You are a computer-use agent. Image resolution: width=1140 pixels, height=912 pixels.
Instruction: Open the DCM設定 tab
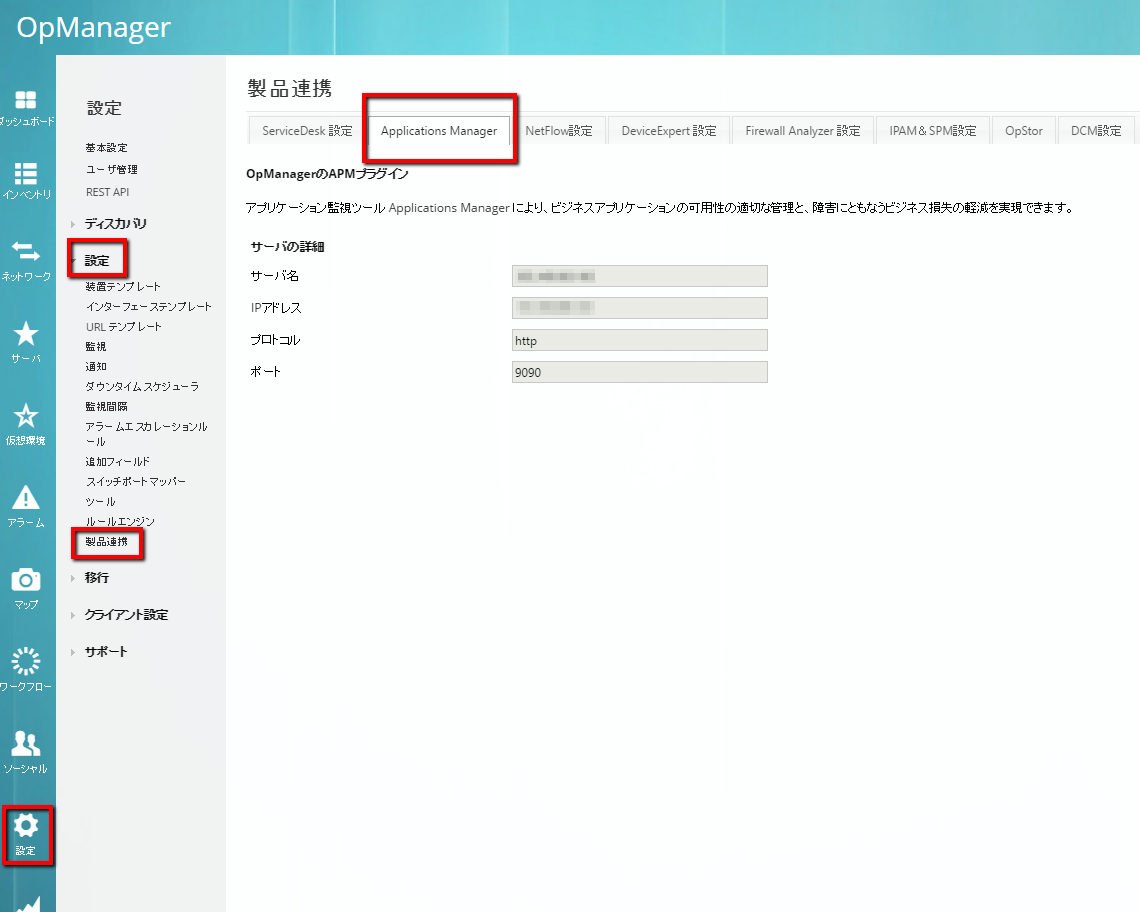[x=1096, y=130]
